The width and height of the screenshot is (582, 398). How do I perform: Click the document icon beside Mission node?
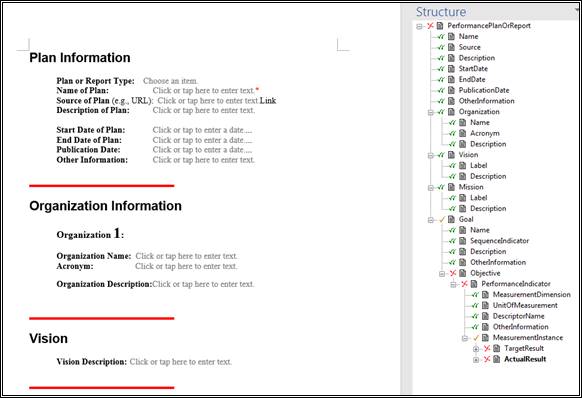[x=451, y=187]
